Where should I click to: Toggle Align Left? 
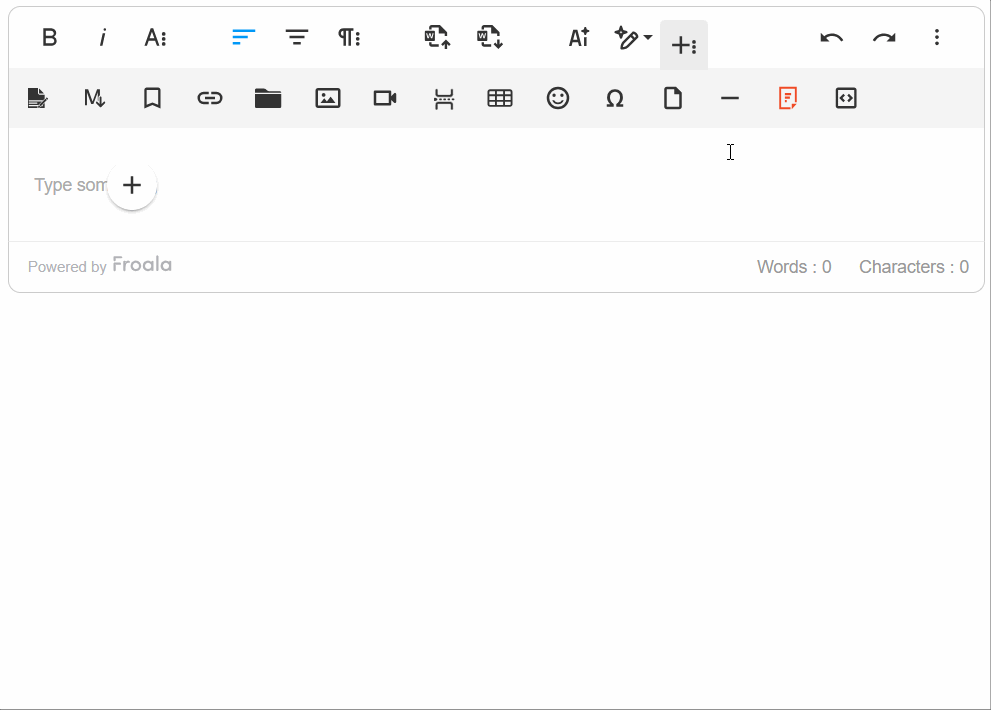click(x=243, y=38)
